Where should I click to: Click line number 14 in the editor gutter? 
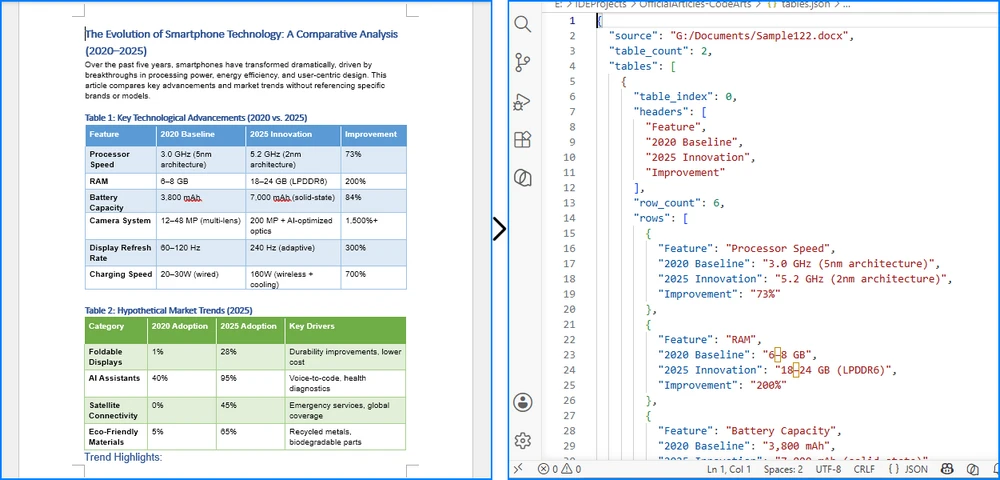569,218
